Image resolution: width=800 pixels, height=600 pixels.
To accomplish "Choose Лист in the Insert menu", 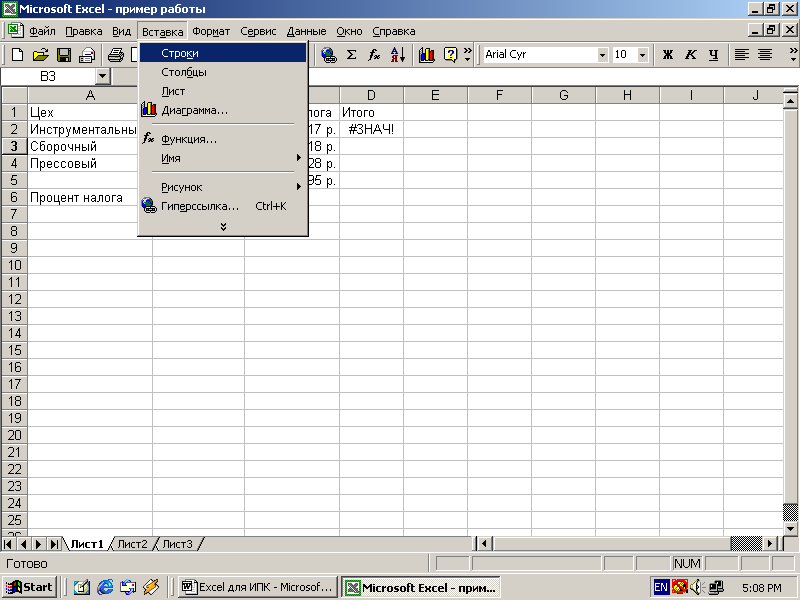I will pyautogui.click(x=223, y=91).
